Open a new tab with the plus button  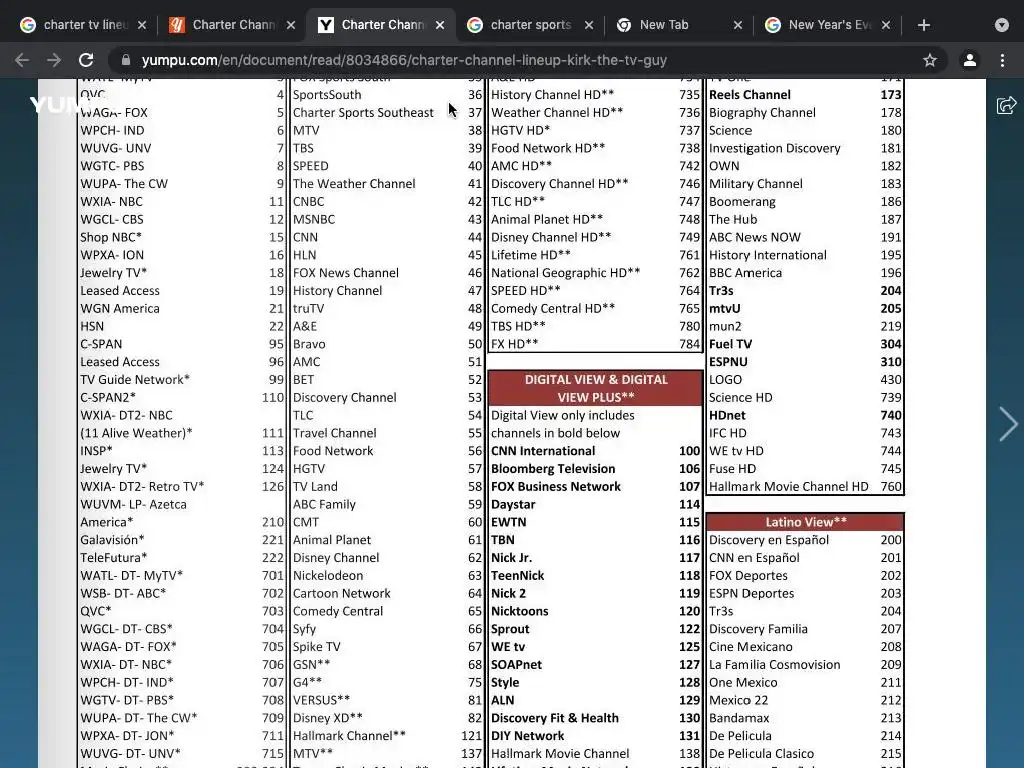point(923,25)
